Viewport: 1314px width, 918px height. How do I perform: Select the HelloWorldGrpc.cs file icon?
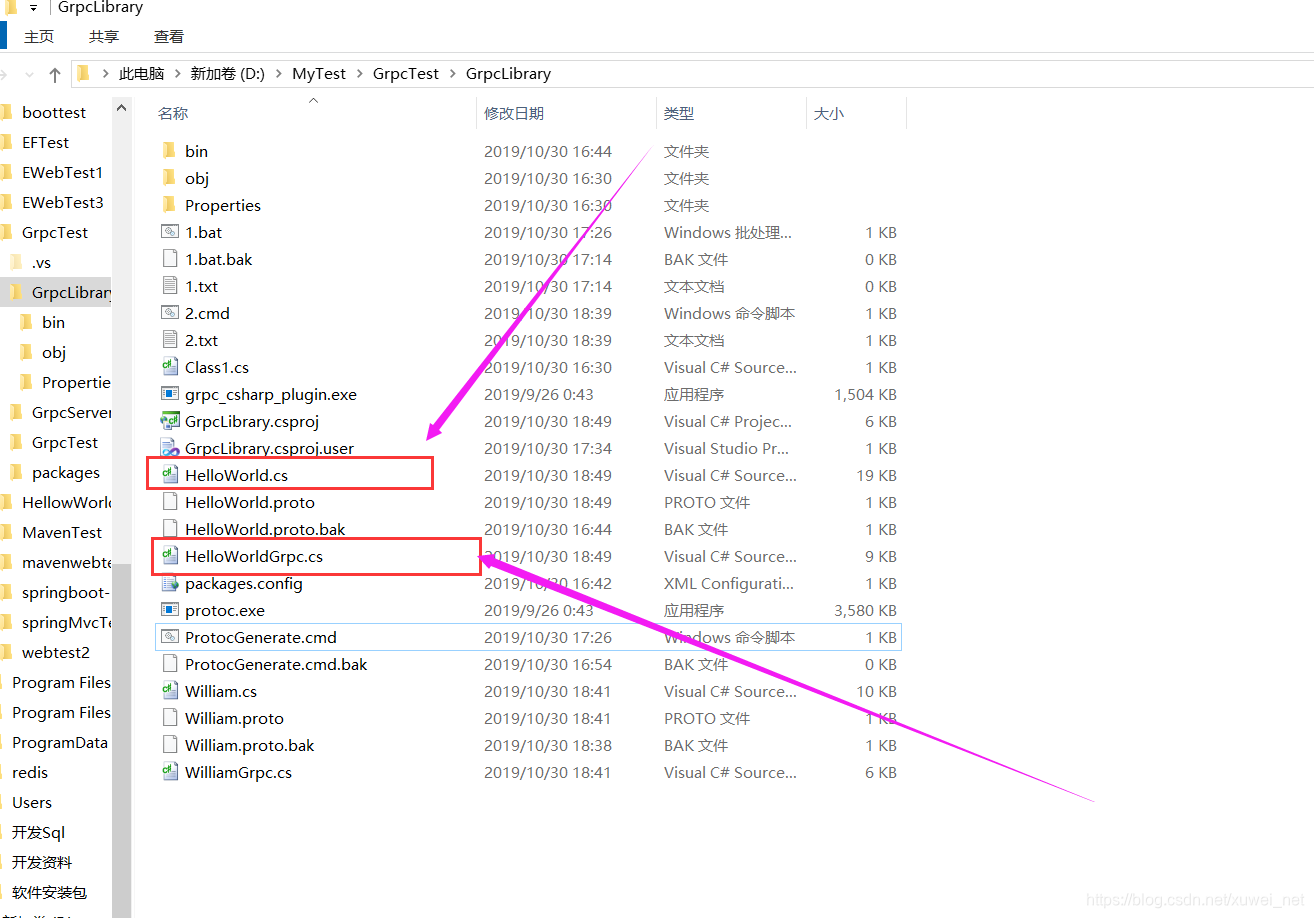[x=168, y=556]
